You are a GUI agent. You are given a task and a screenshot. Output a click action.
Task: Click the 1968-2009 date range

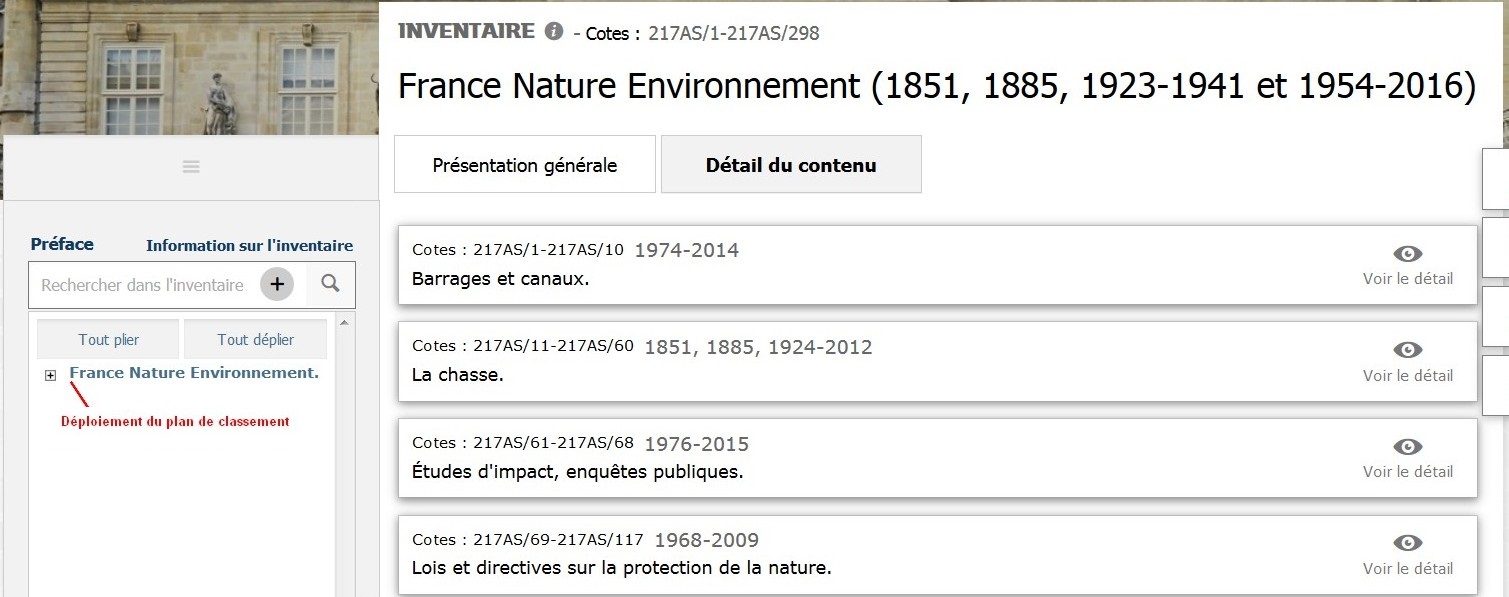click(x=707, y=540)
